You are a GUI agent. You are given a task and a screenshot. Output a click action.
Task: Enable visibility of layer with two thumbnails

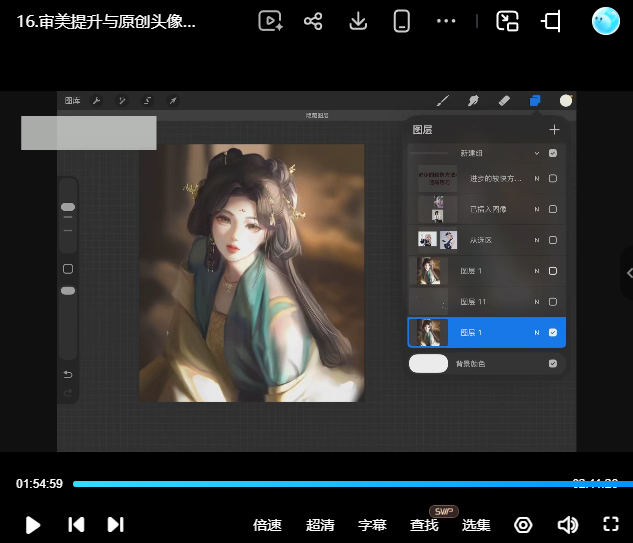click(x=553, y=240)
